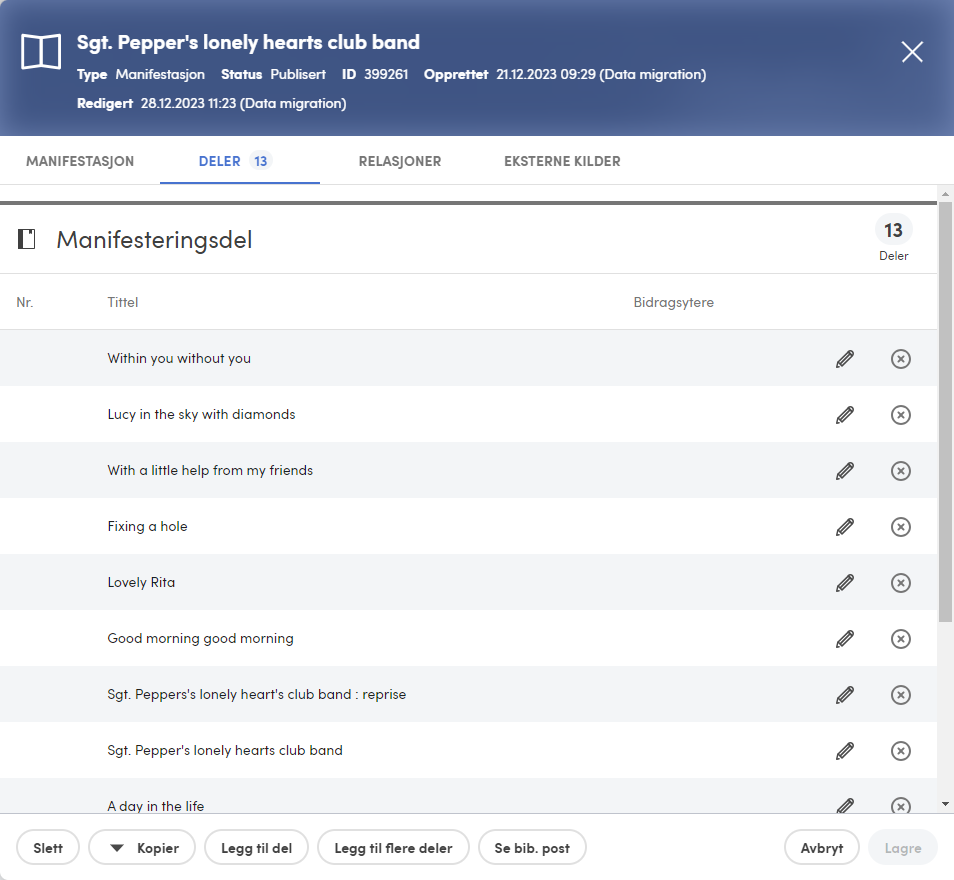Open 'Se bib. post'
954x880 pixels.
point(532,848)
